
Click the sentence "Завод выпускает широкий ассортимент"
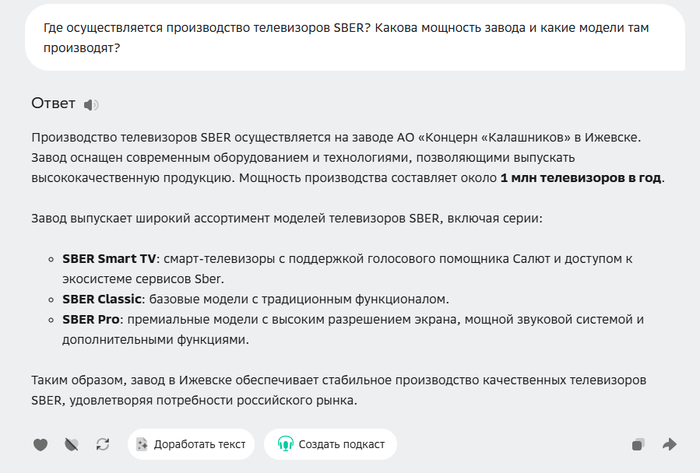[300, 218]
